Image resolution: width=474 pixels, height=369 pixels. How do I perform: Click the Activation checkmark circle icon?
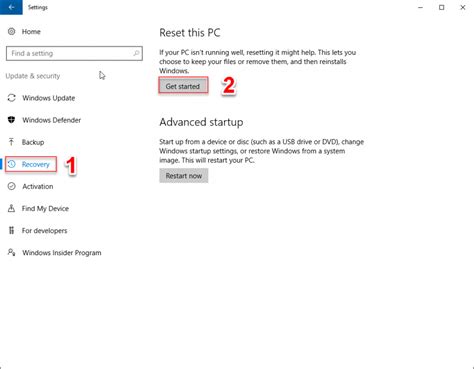pos(12,186)
